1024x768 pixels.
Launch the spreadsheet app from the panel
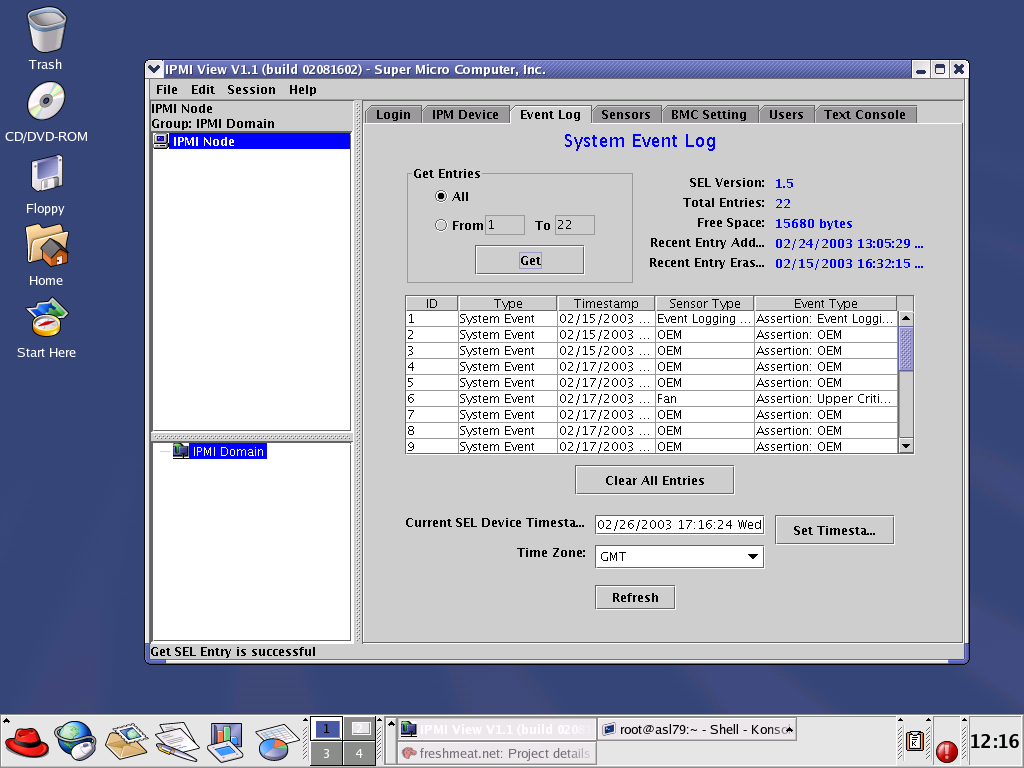pos(276,742)
